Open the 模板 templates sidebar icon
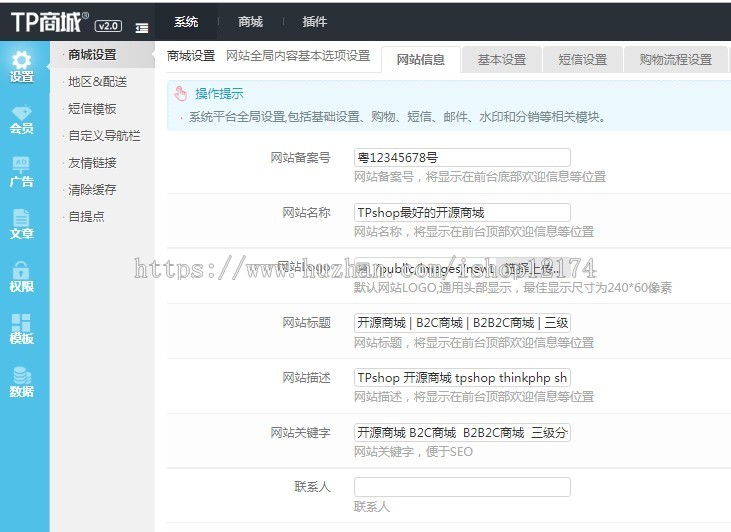 point(22,329)
